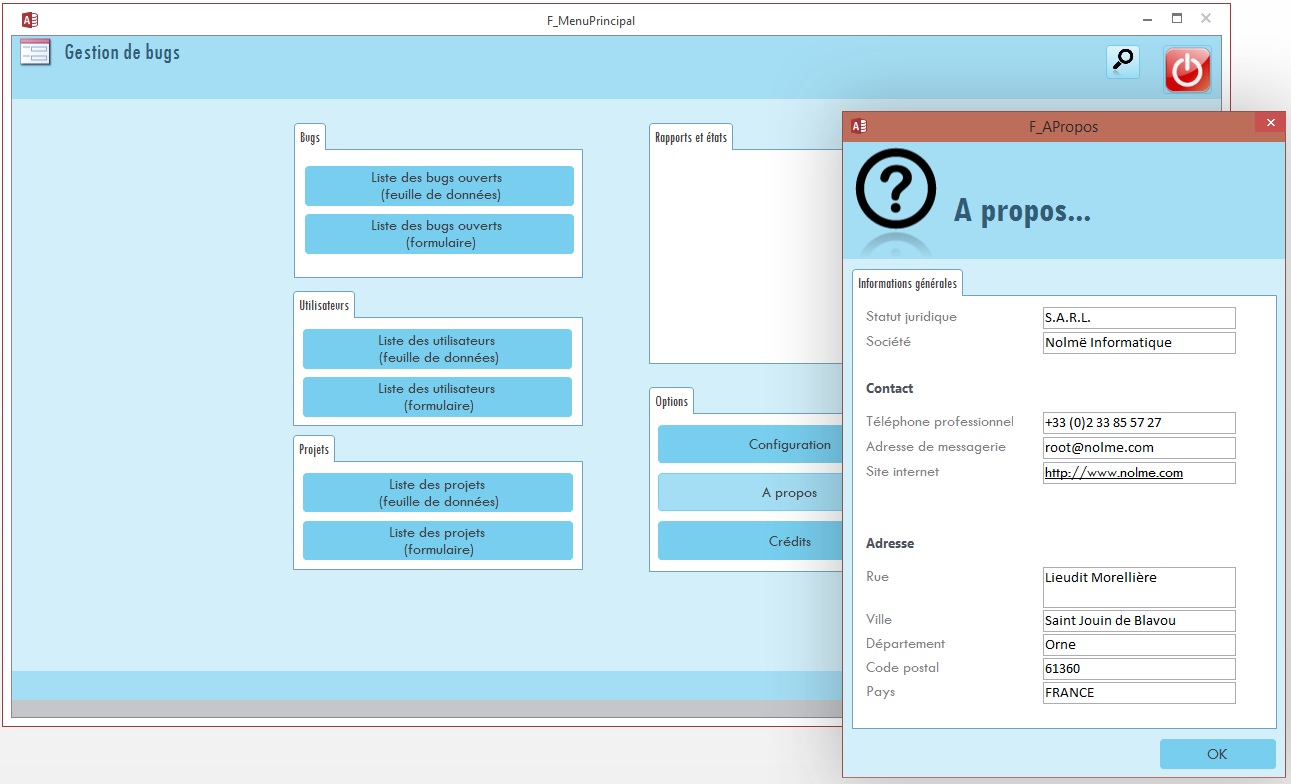Viewport: 1291px width, 784px height.
Task: Click the A propos... heading
Action: [x=1022, y=211]
